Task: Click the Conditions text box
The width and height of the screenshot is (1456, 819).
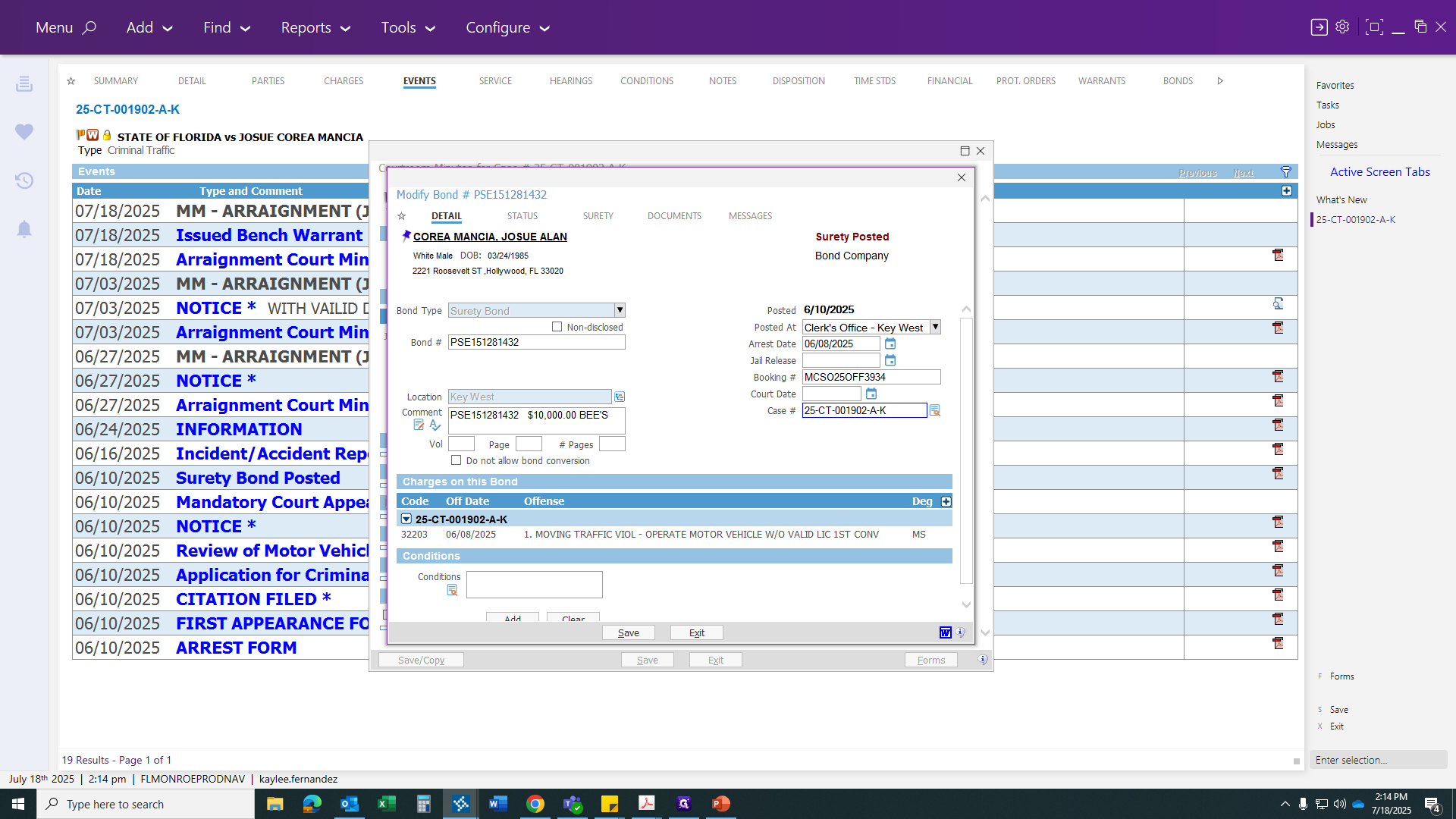Action: (534, 585)
